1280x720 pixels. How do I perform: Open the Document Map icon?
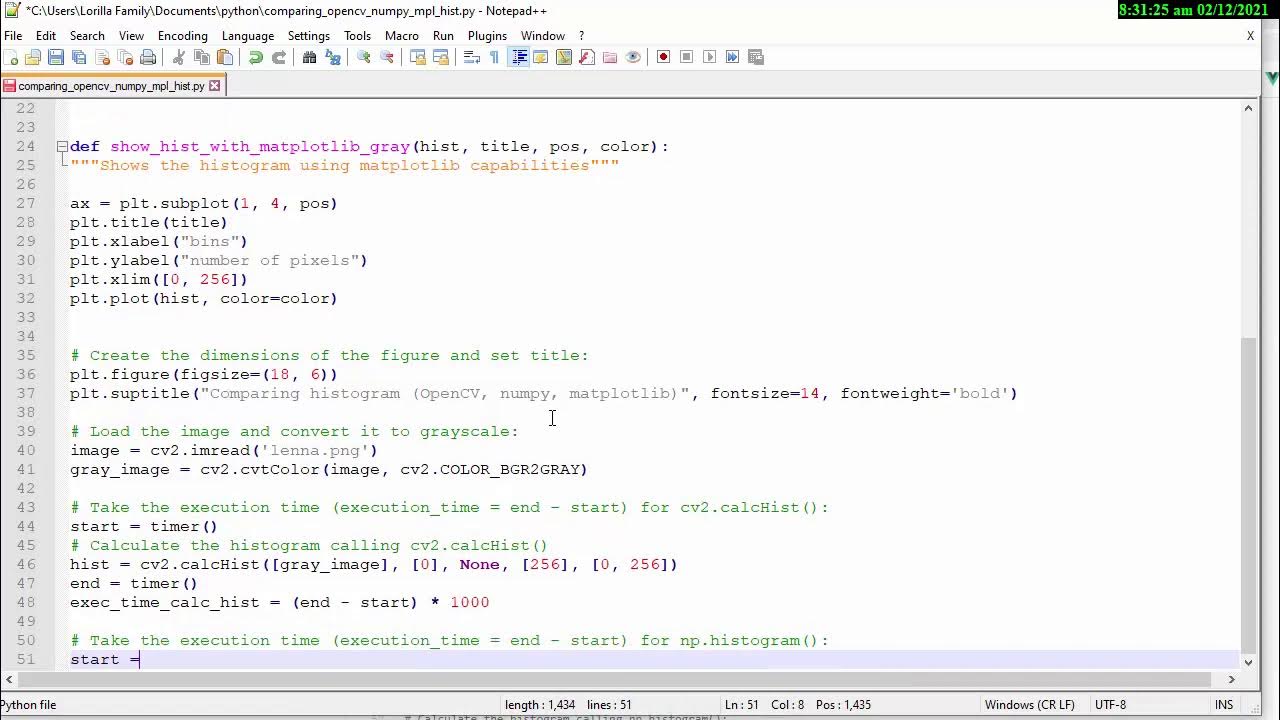click(x=564, y=57)
